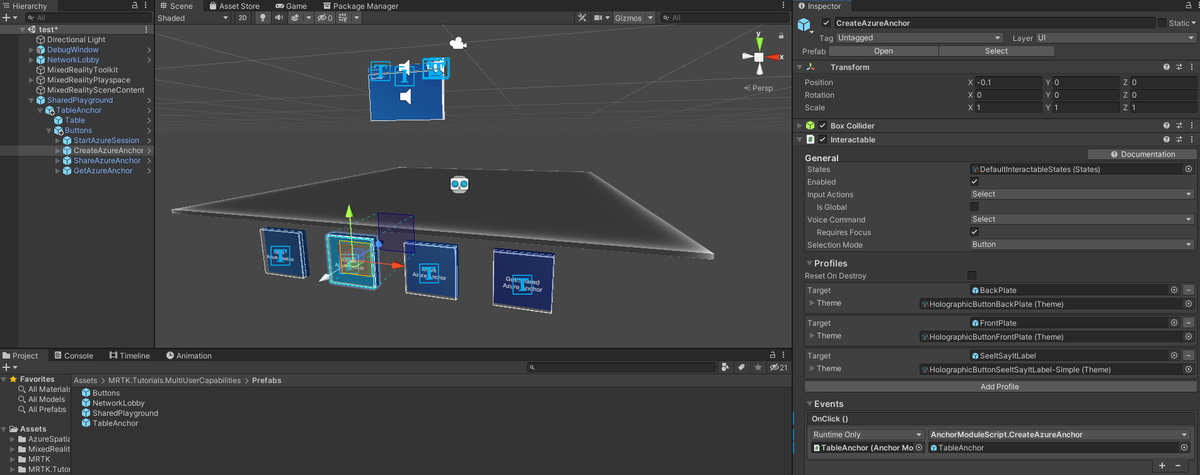The height and width of the screenshot is (475, 1200).
Task: Open Selection Mode Button dropdown
Action: coord(1081,244)
